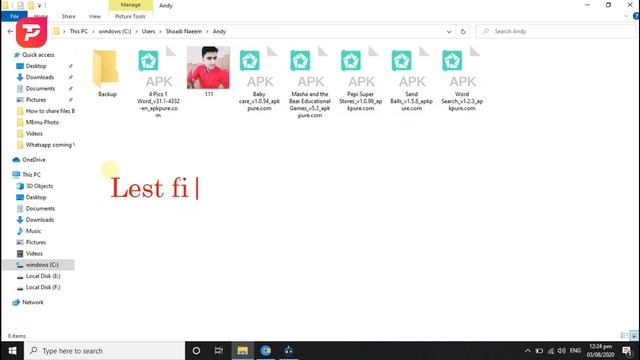Open Documents under This PC
The image size is (640, 360).
40,209
